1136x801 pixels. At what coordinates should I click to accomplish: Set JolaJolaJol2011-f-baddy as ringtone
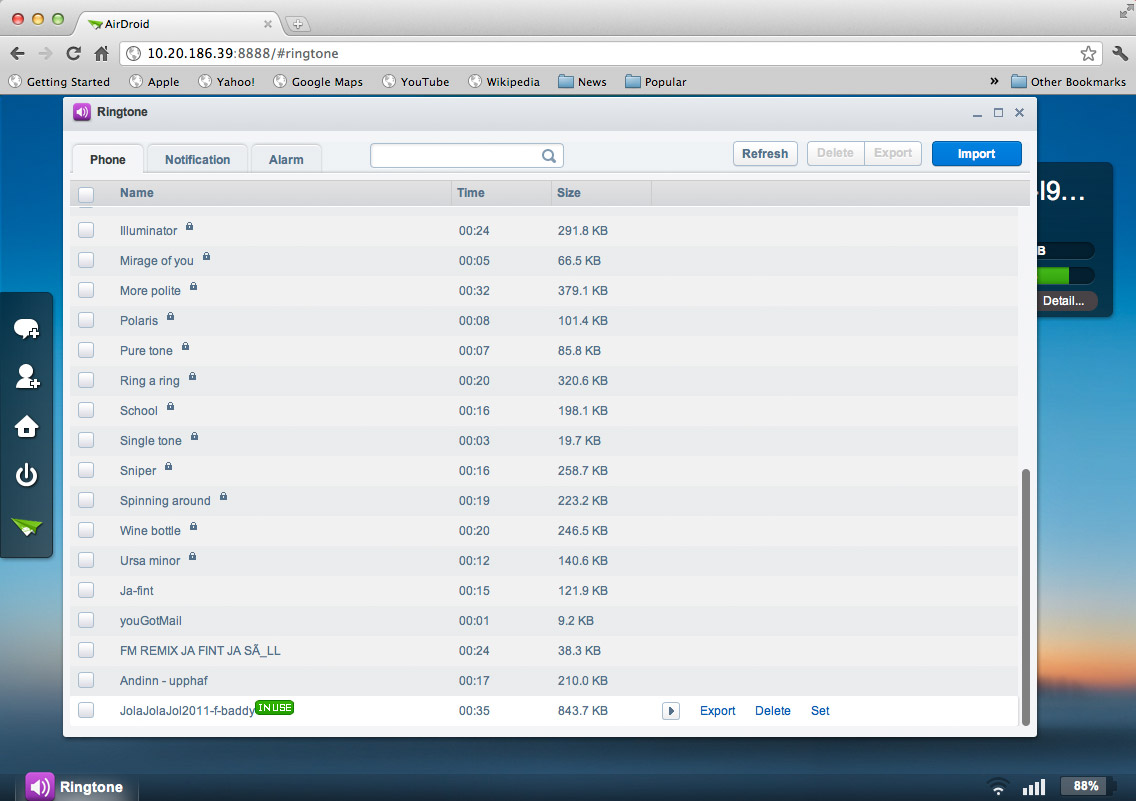pyautogui.click(x=820, y=710)
